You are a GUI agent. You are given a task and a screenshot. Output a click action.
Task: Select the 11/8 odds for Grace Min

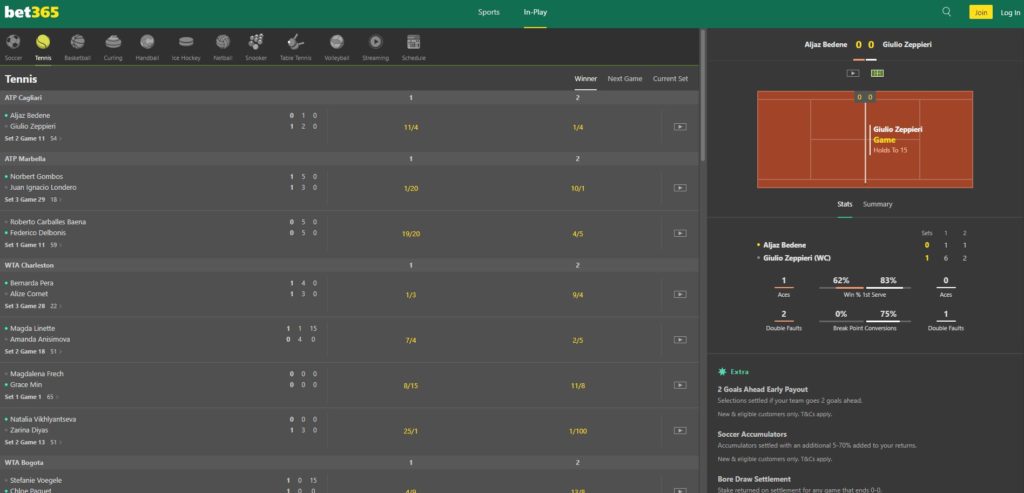click(x=577, y=385)
